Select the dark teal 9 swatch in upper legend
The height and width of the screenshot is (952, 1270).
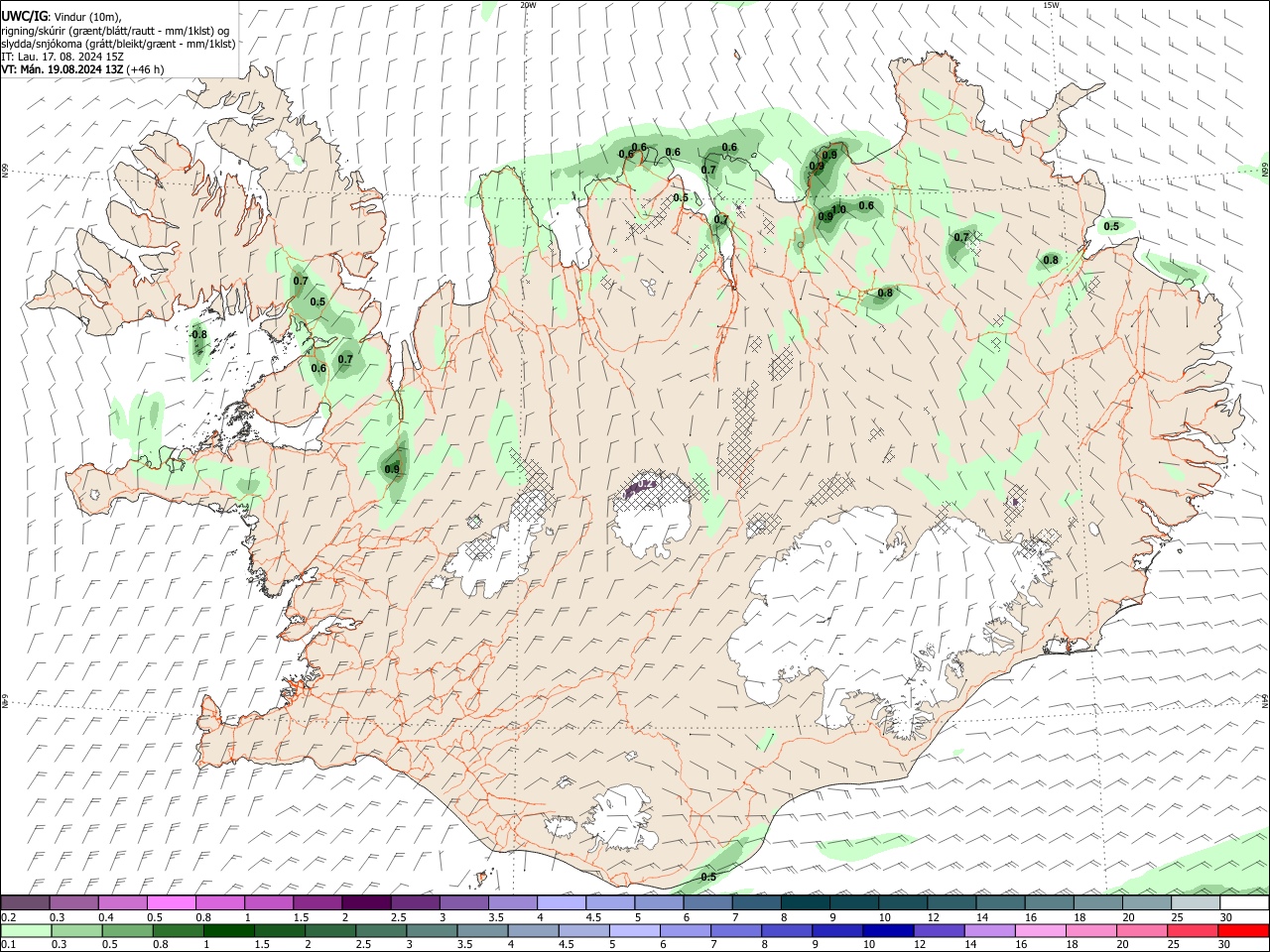coord(853,902)
